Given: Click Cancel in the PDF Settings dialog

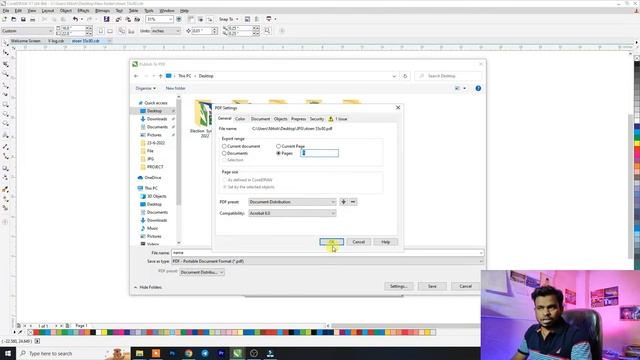Looking at the screenshot, I should pyautogui.click(x=358, y=242).
